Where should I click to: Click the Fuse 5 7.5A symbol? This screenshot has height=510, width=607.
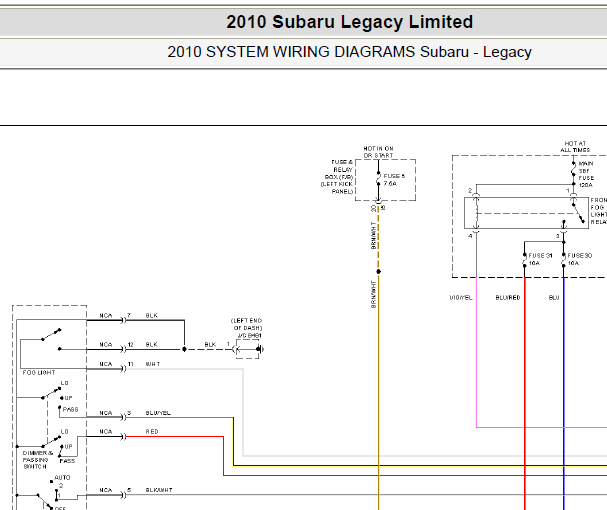coord(378,183)
